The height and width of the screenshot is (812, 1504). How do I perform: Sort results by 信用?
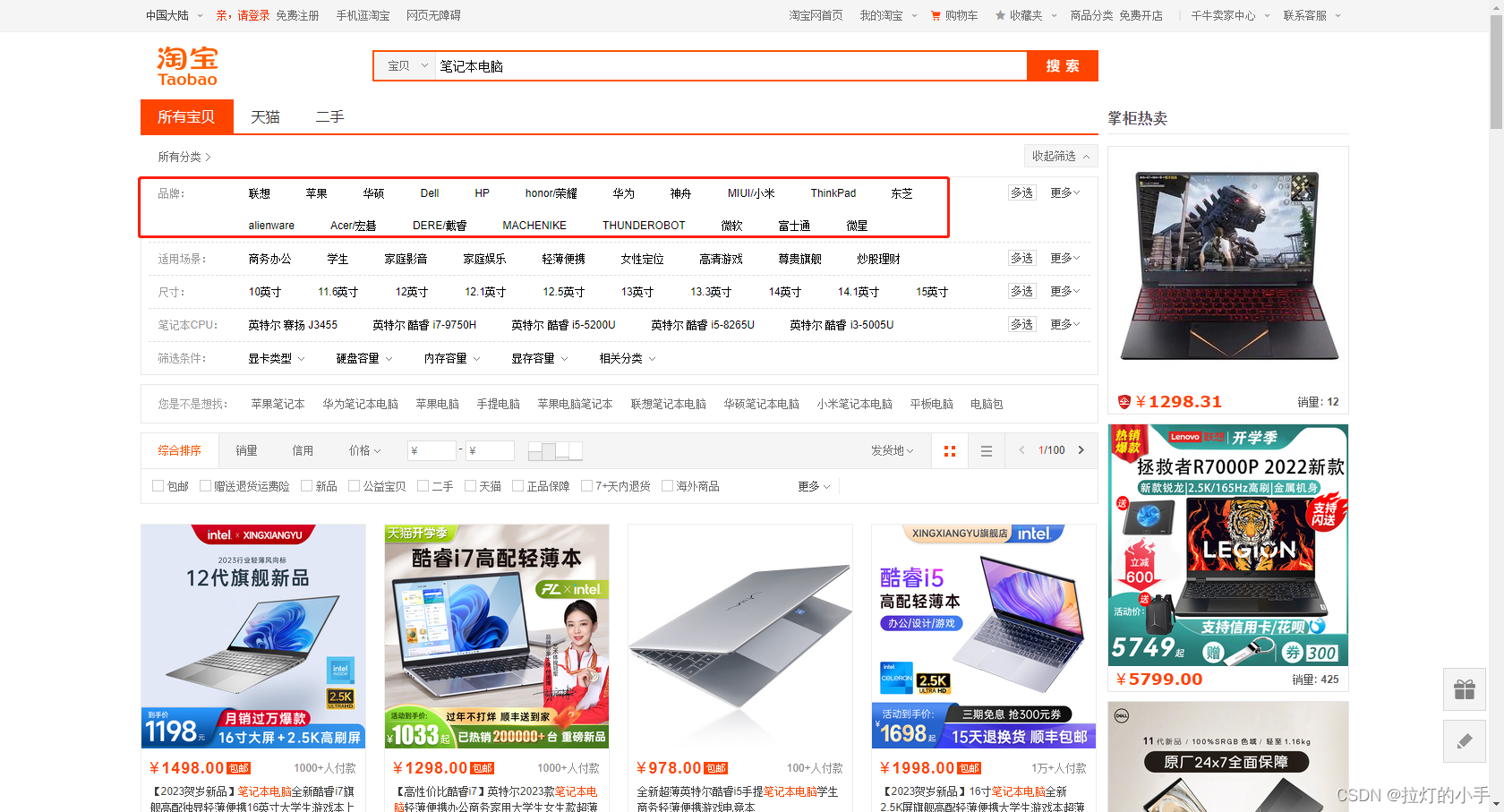pyautogui.click(x=303, y=450)
